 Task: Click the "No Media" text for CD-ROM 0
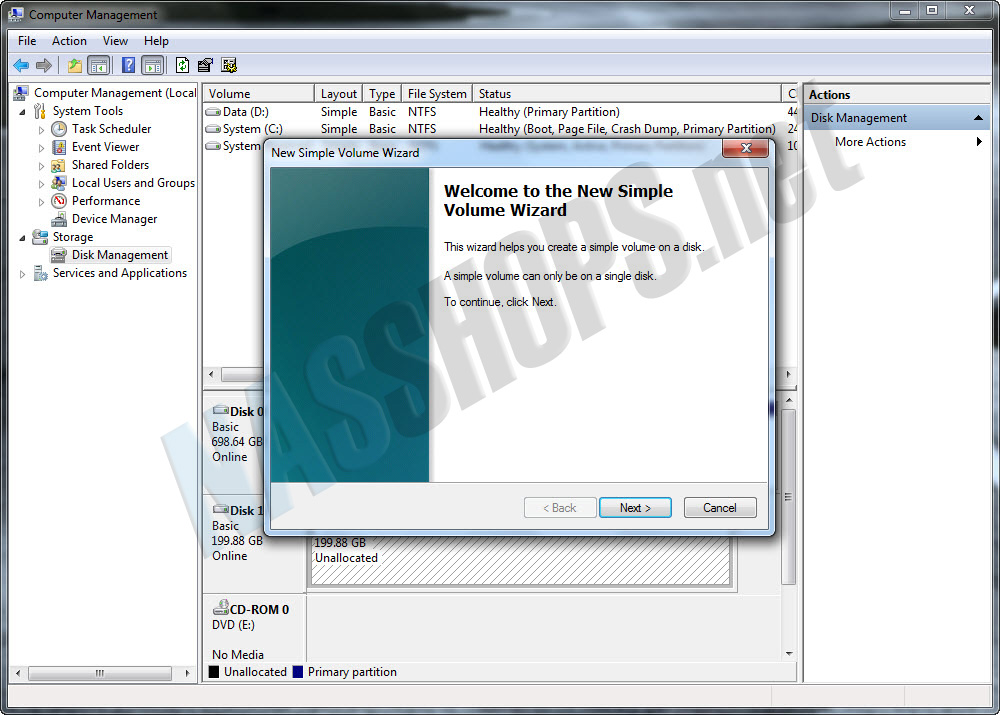[238, 654]
